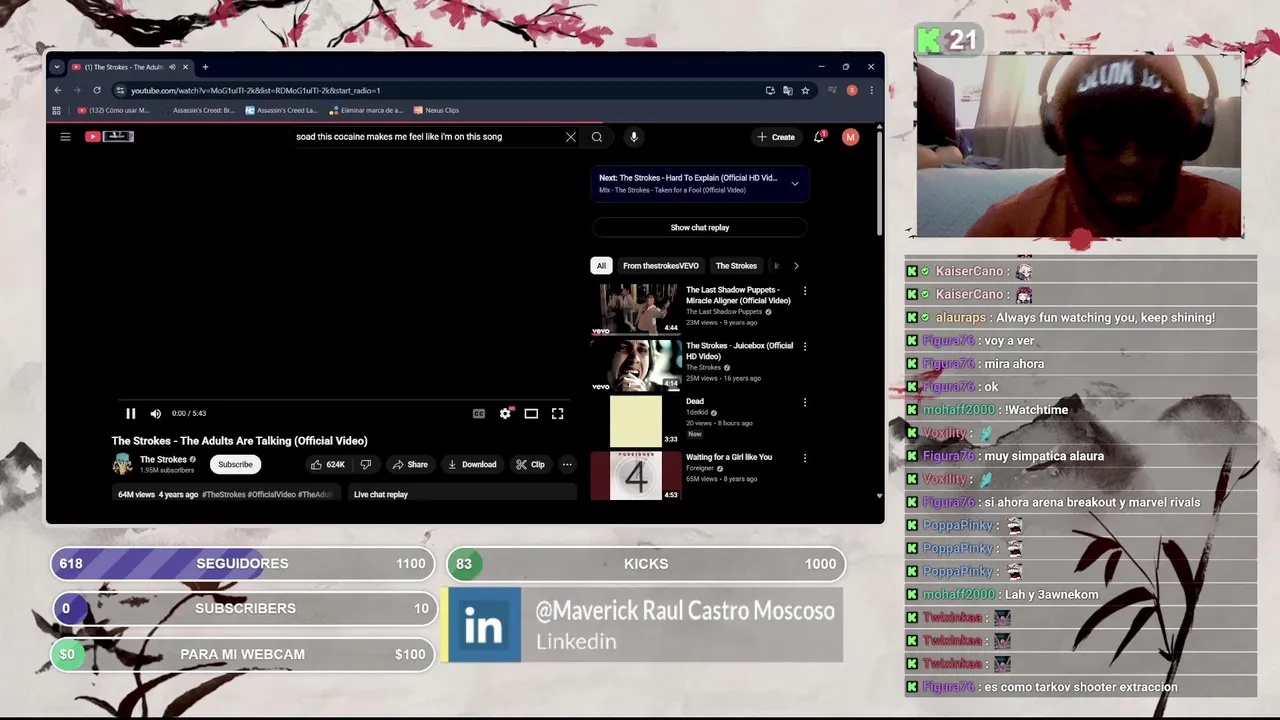
Task: Dislike the video with the thumbs down
Action: (x=366, y=464)
